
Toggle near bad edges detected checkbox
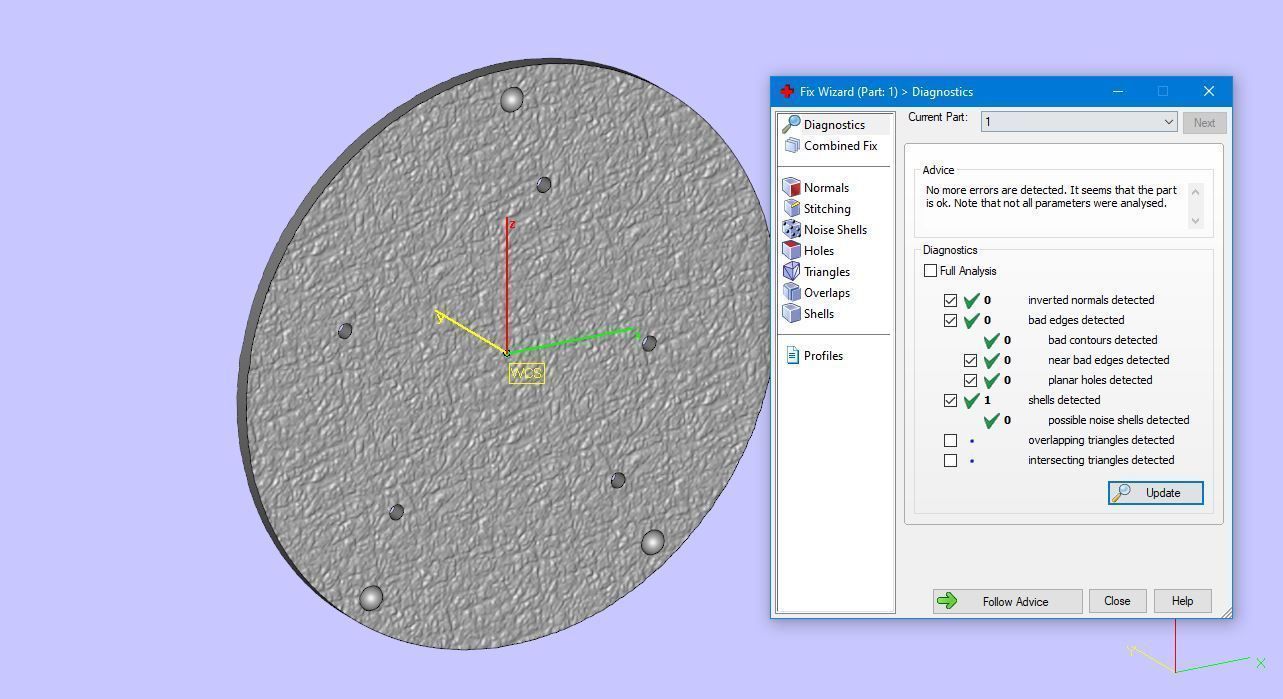click(x=970, y=360)
